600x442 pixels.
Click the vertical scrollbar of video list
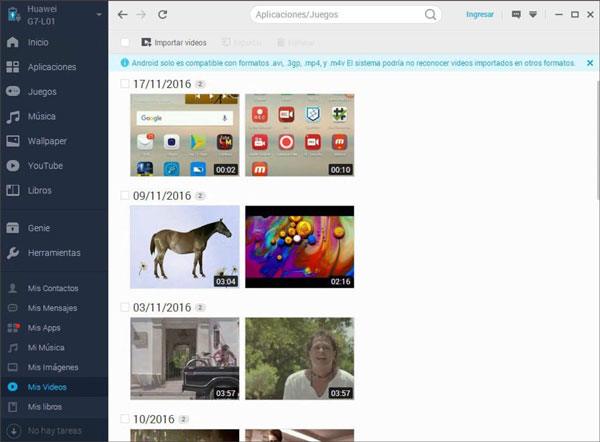tap(598, 140)
